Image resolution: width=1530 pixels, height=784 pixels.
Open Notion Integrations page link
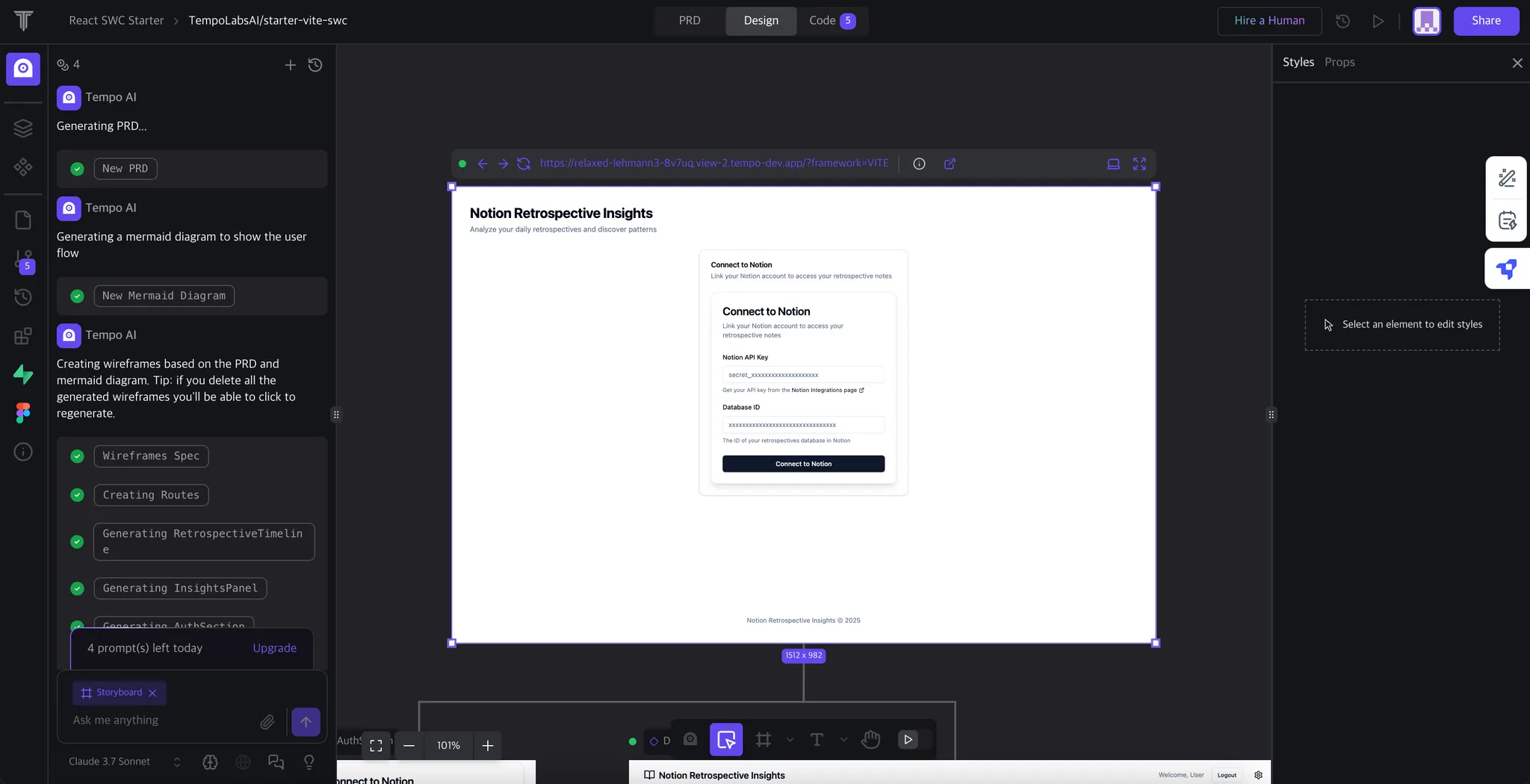pyautogui.click(x=827, y=391)
